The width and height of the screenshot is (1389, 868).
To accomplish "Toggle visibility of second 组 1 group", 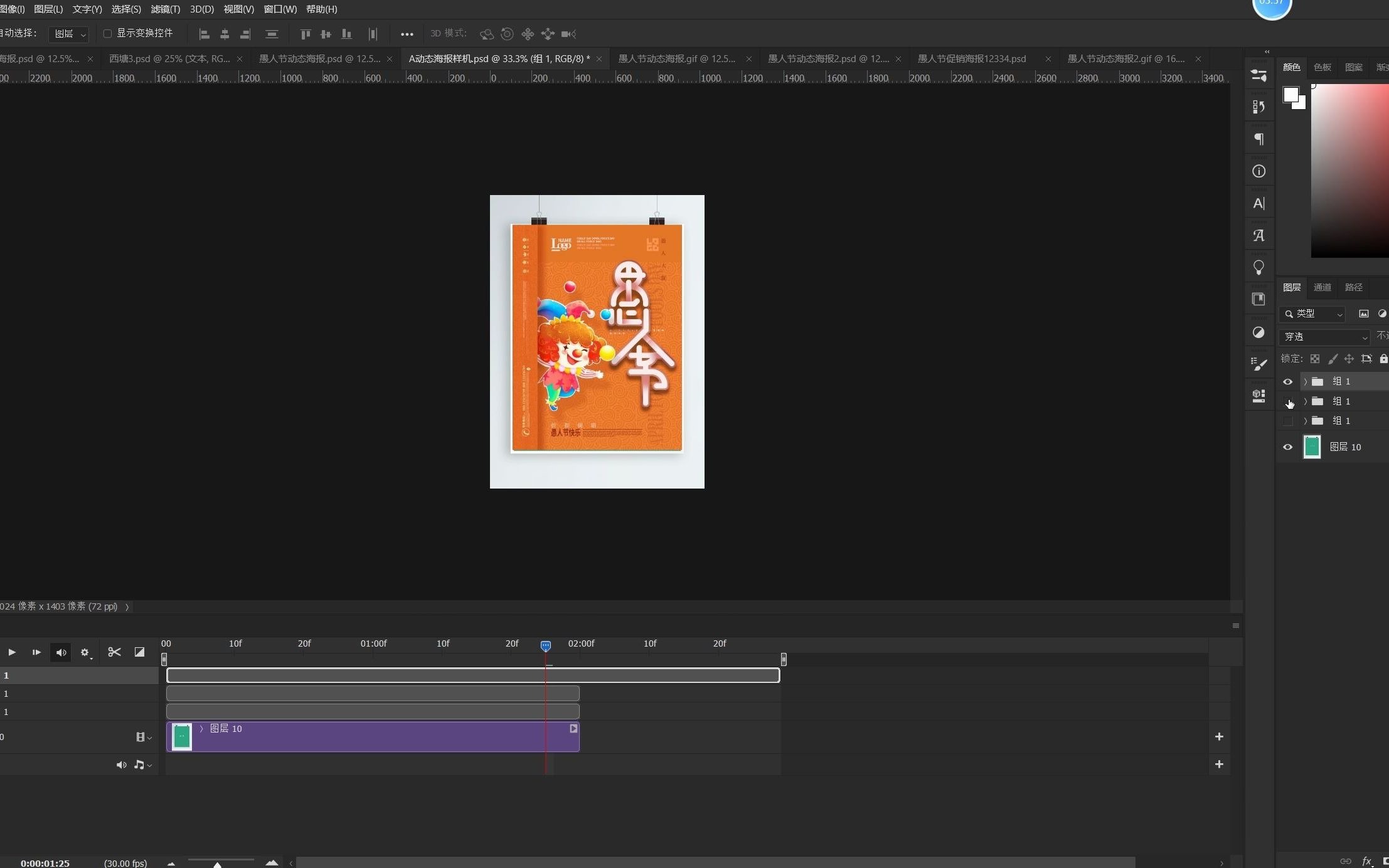I will click(x=1287, y=401).
